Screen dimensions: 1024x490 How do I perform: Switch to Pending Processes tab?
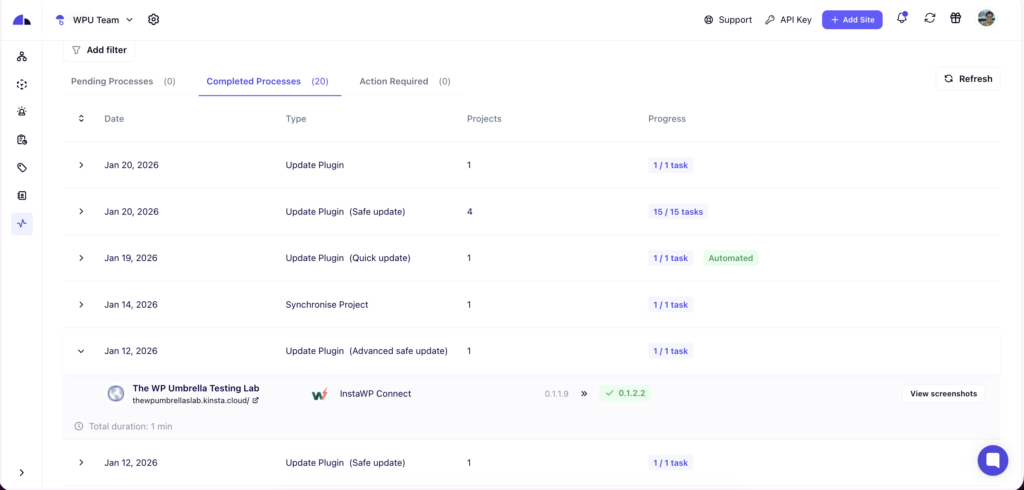[122, 82]
